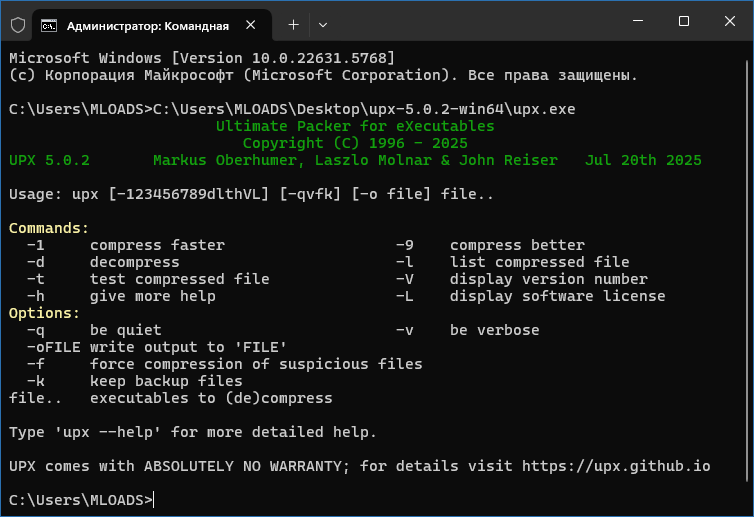
Task: Click the upx.exe command path line
Action: point(292,109)
